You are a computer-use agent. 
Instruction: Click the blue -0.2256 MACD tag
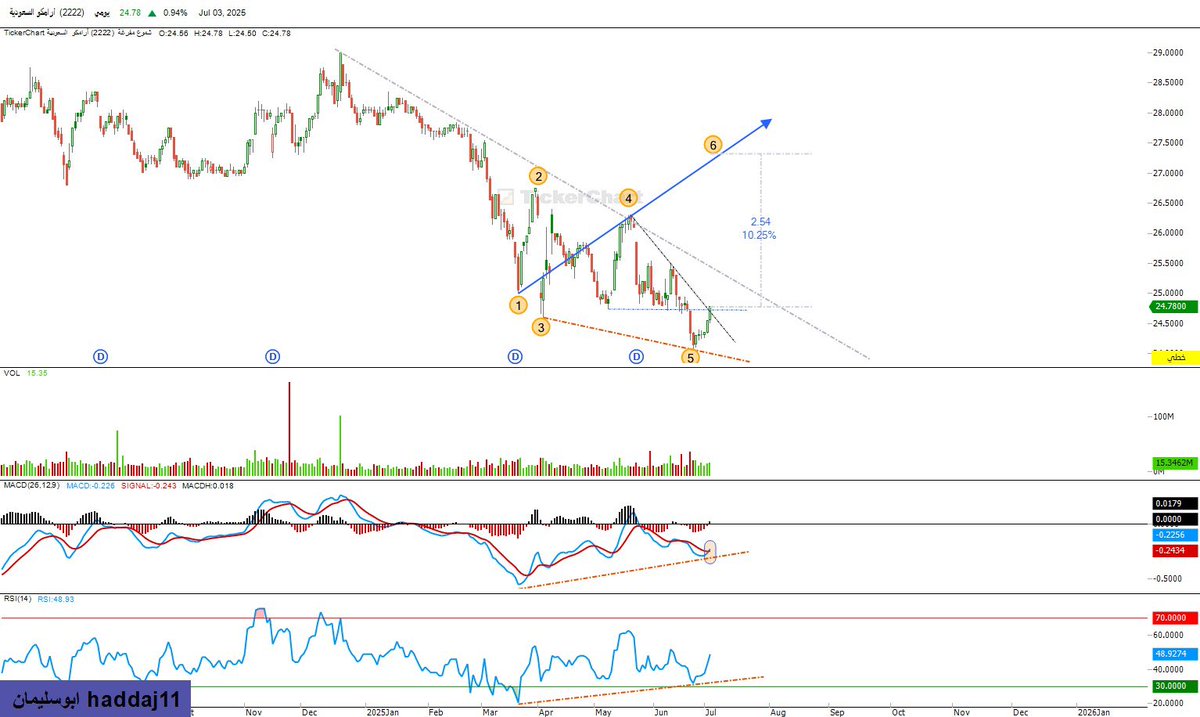coord(1174,537)
